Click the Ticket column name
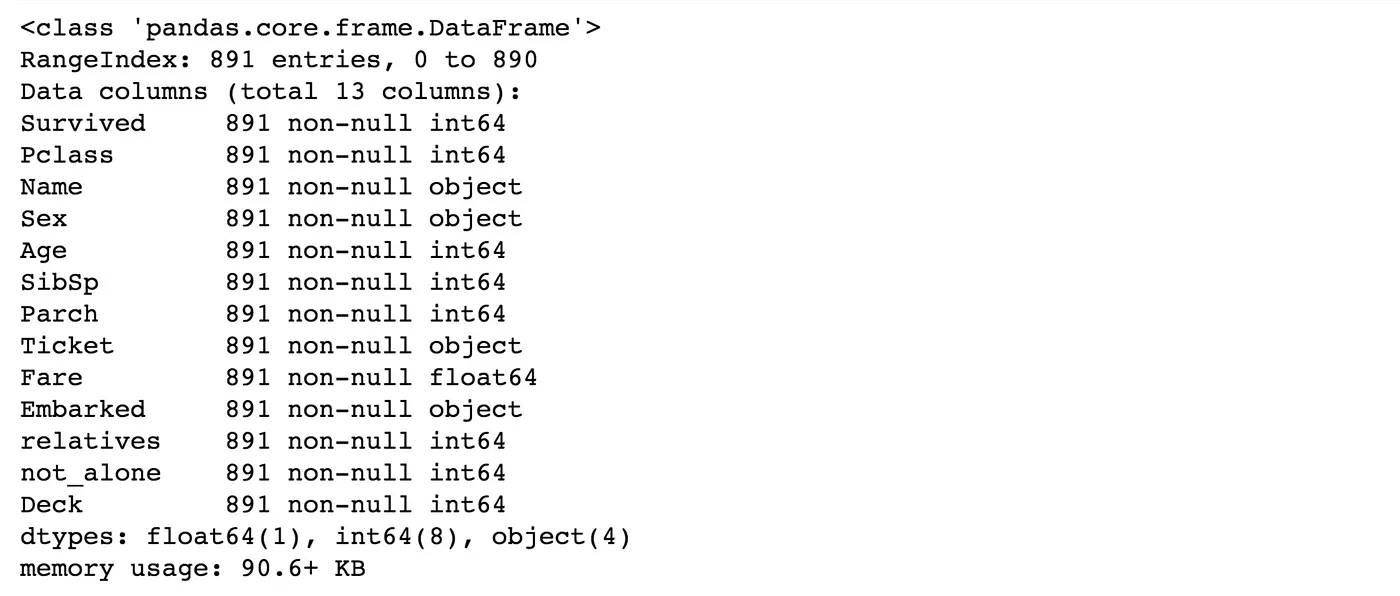The width and height of the screenshot is (1400, 596). coord(67,346)
